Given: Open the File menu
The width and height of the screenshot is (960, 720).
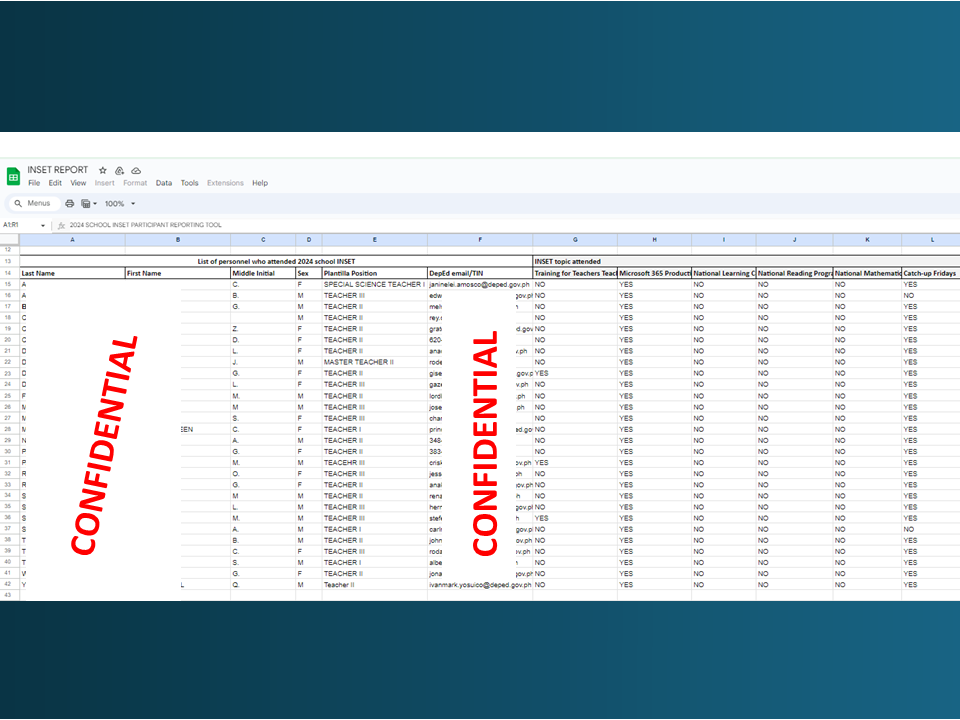Looking at the screenshot, I should tap(34, 183).
